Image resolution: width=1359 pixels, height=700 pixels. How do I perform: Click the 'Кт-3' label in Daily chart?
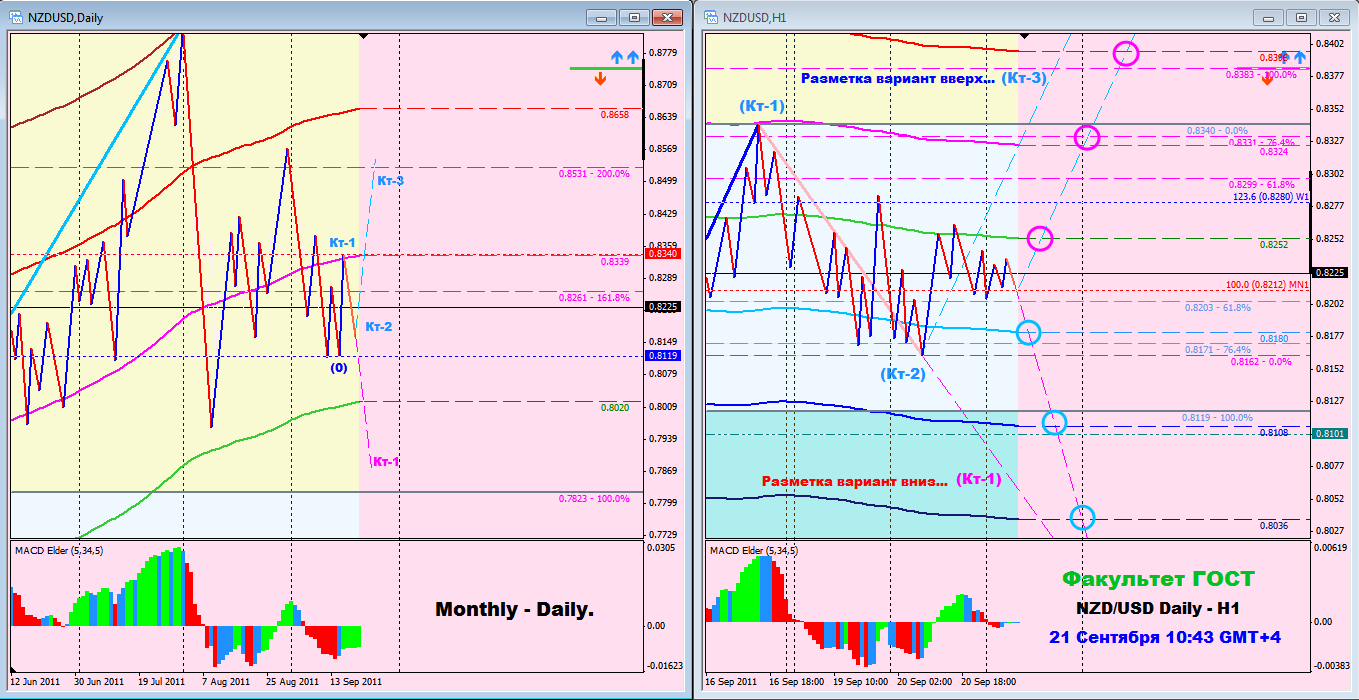(x=391, y=181)
